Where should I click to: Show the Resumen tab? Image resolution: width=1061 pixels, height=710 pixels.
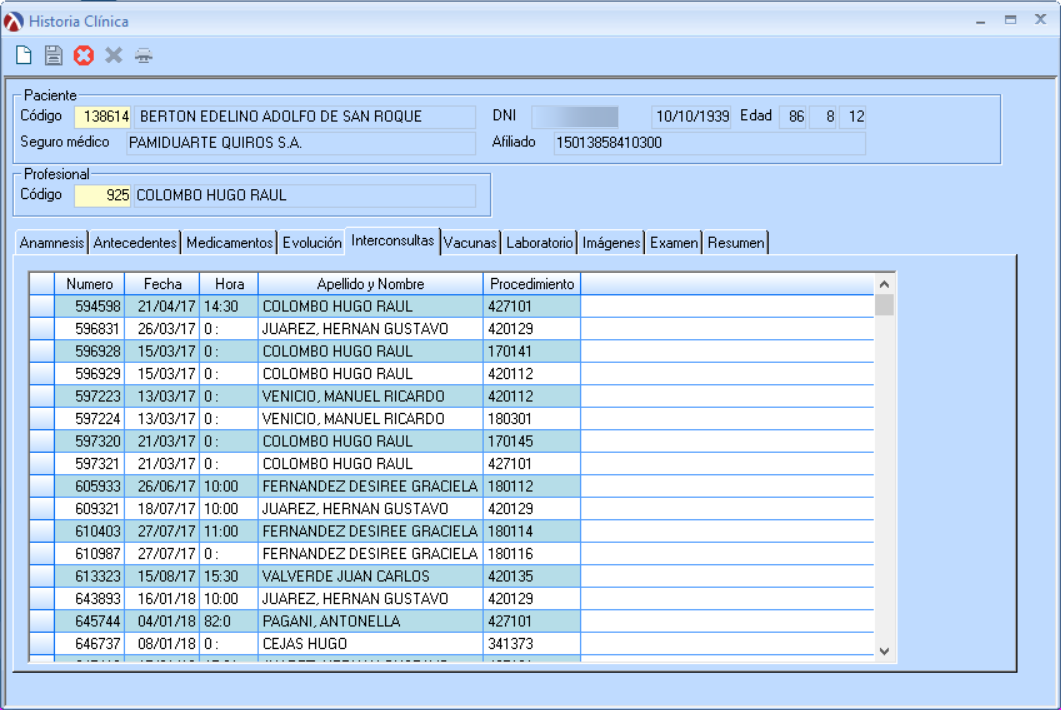tap(736, 243)
